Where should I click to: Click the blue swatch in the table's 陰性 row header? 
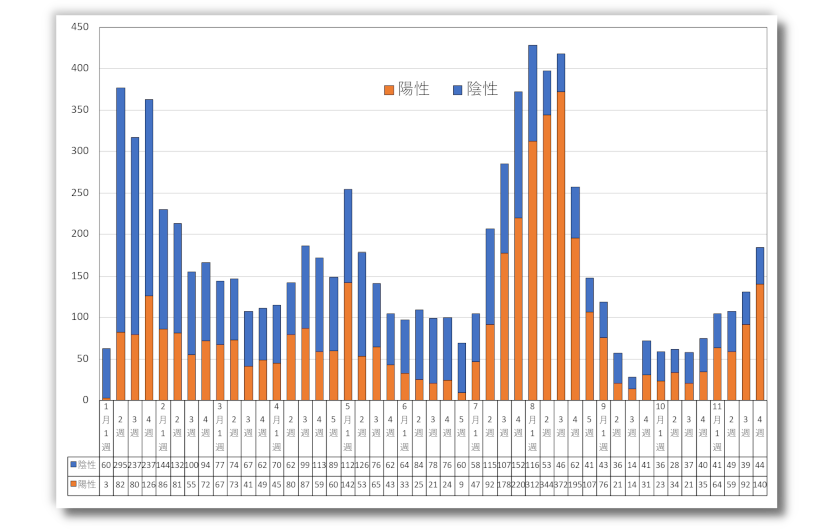(x=73, y=464)
